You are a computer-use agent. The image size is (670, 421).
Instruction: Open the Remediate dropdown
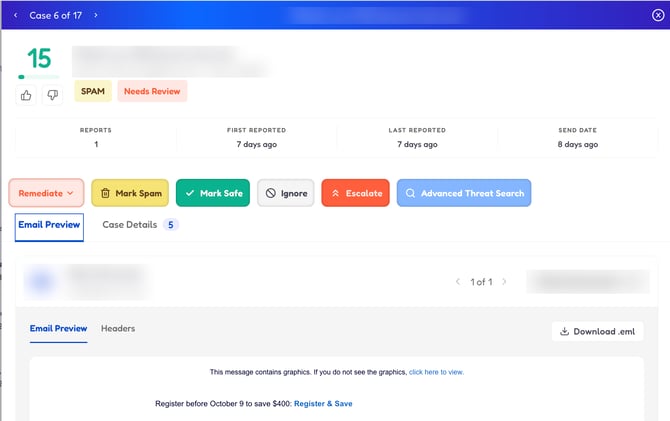[x=46, y=193]
